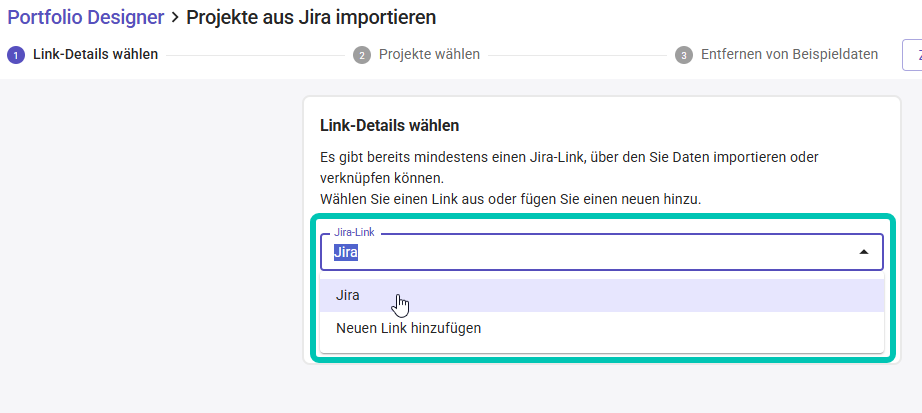Go to step 3 Entfernen von Beispieldaten
The width and height of the screenshot is (922, 413).
tap(776, 55)
